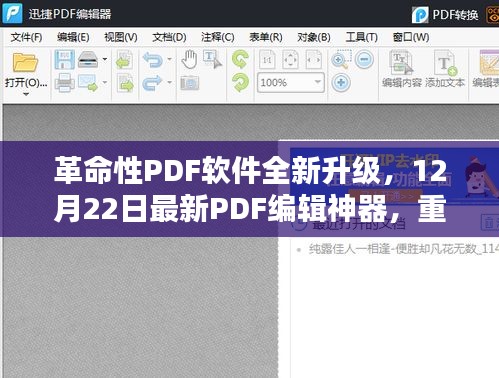Viewport: 499px width, 378px height.
Task: Rotate page clockwise (lower green arrow)
Action: point(240,82)
